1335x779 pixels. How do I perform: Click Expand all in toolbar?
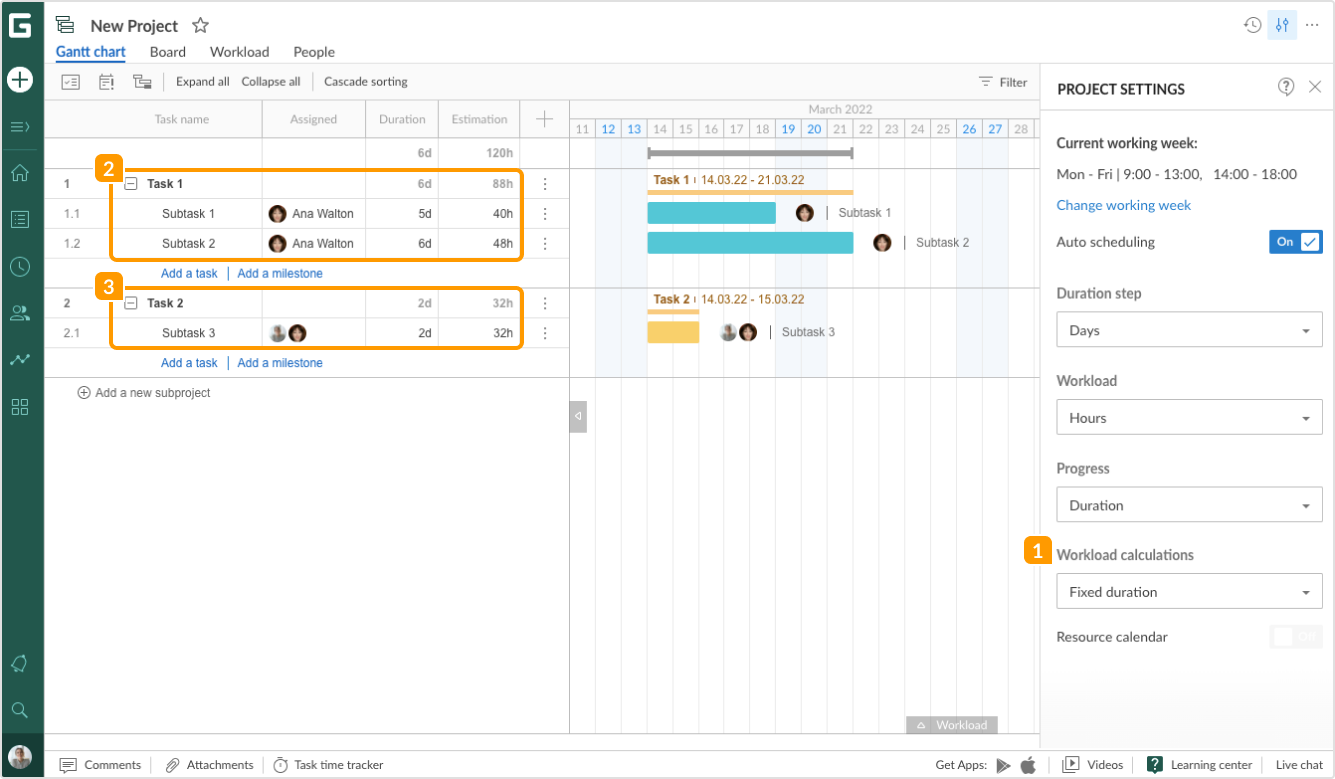click(x=202, y=82)
